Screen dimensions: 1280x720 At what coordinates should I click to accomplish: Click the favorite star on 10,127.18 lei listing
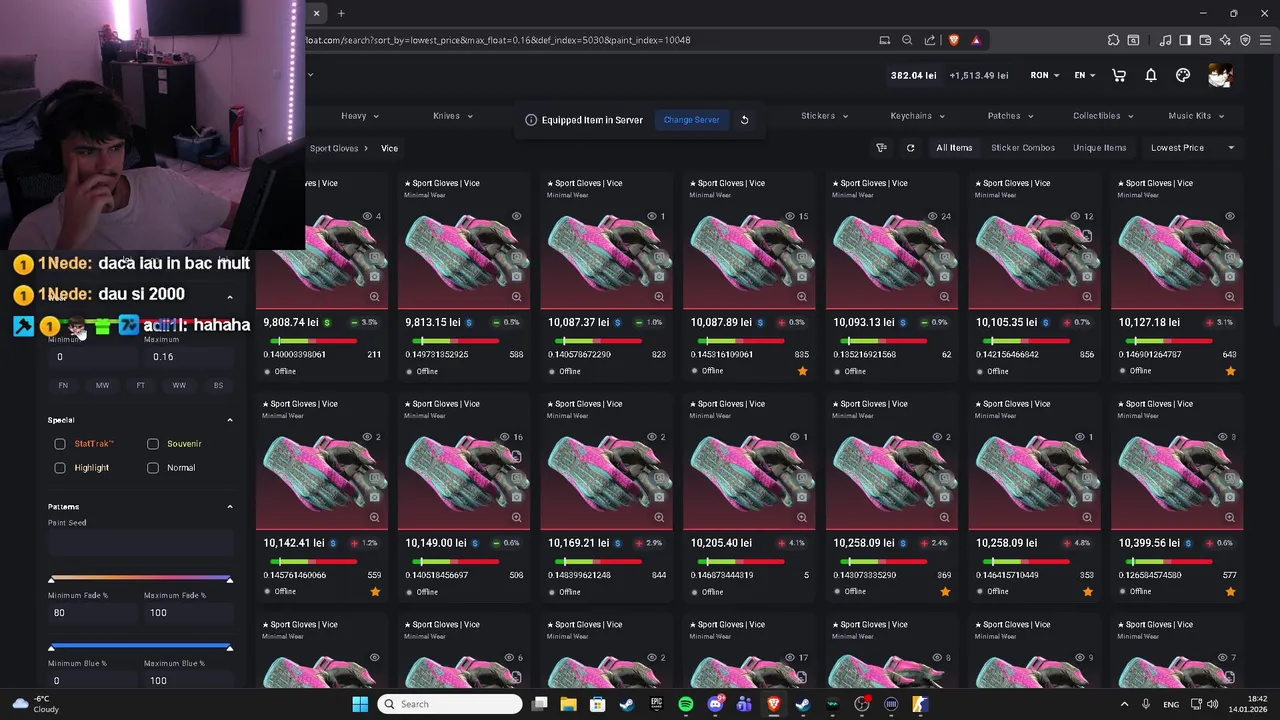point(1230,371)
